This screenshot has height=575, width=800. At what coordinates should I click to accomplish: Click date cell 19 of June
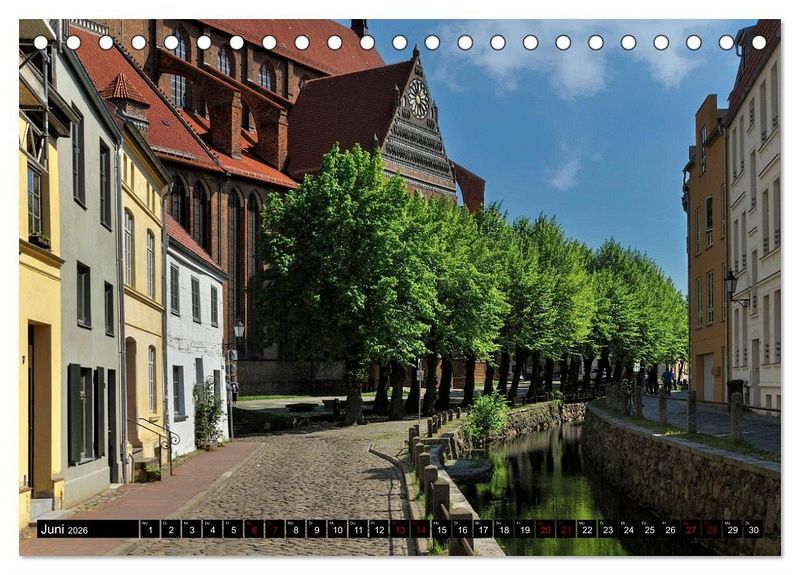[524, 529]
